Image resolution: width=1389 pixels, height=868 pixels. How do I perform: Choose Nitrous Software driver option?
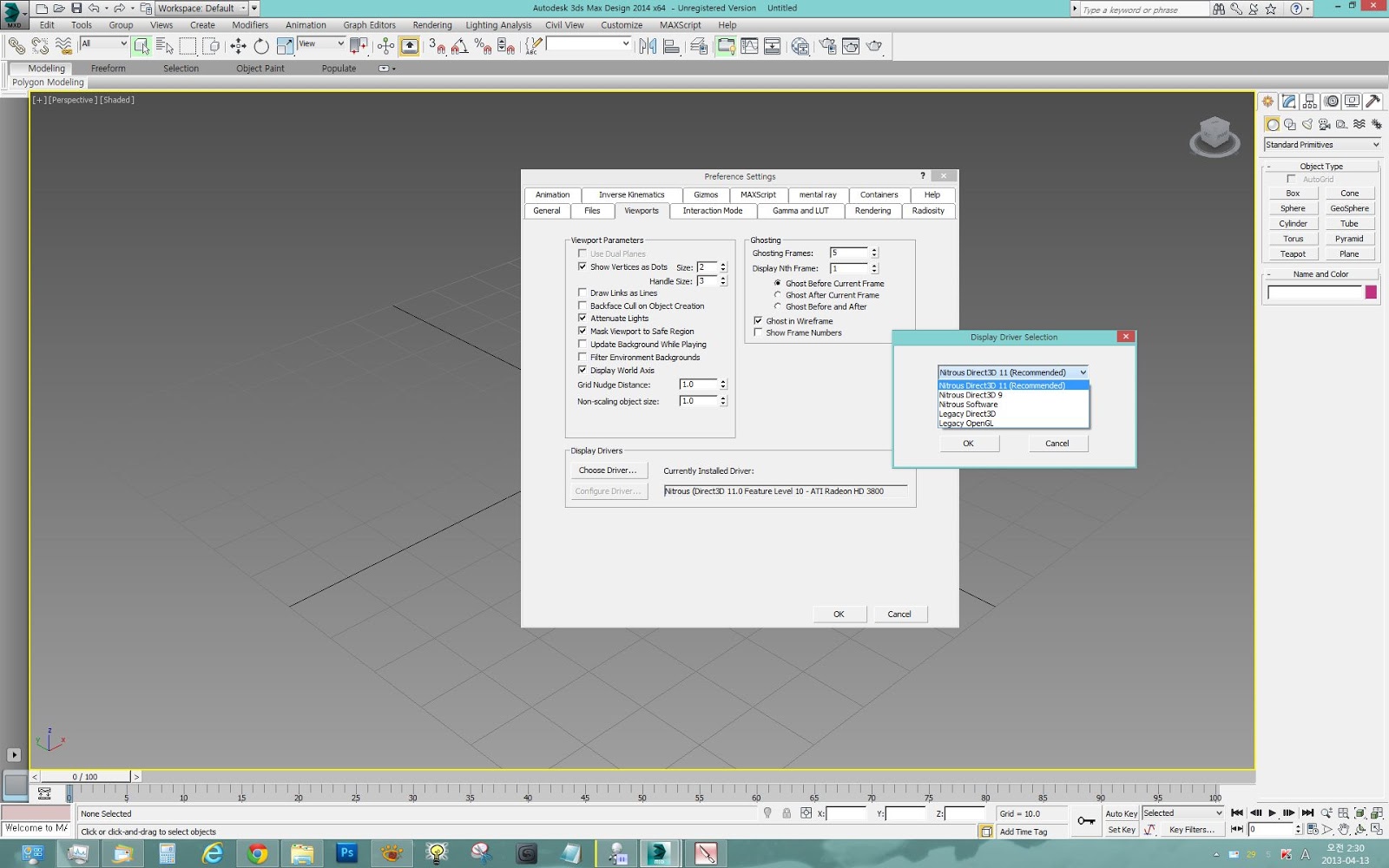click(1013, 404)
